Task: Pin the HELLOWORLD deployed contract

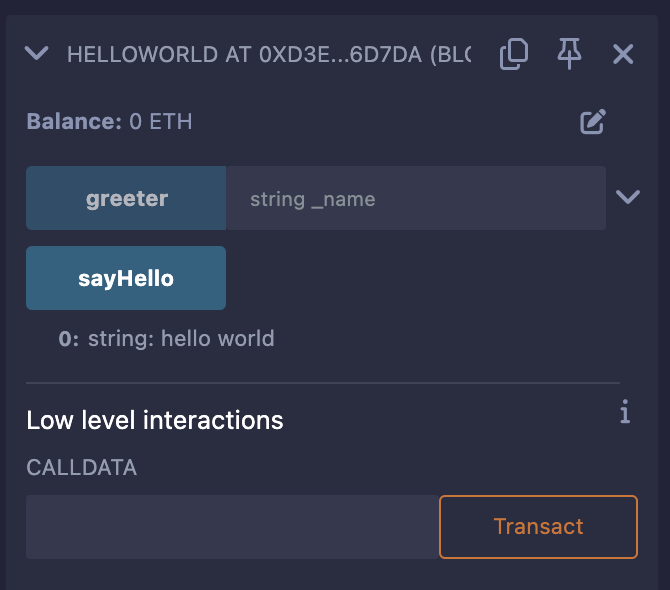Action: click(x=569, y=54)
